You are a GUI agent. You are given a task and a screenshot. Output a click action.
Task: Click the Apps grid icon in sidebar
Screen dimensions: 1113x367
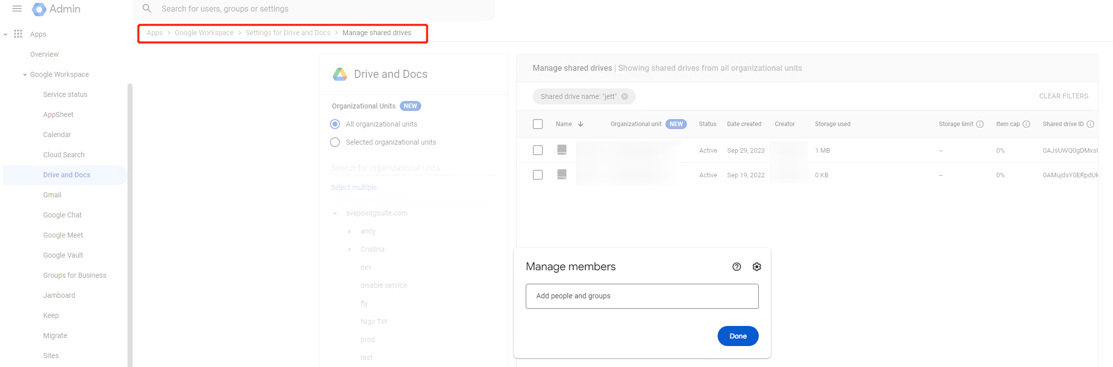(18, 34)
